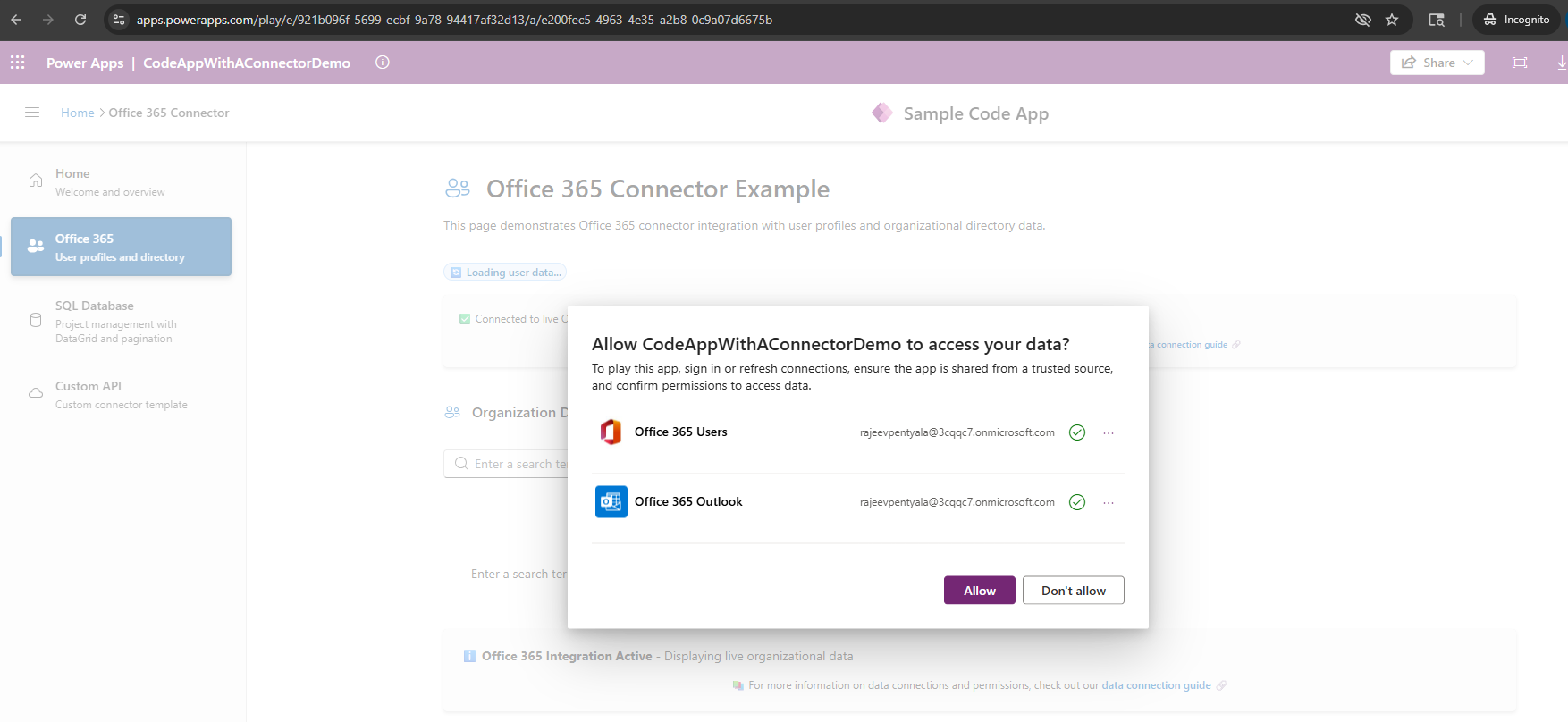1568x722 pixels.
Task: Click the green checkmark for Office 365 Users
Action: (1077, 432)
